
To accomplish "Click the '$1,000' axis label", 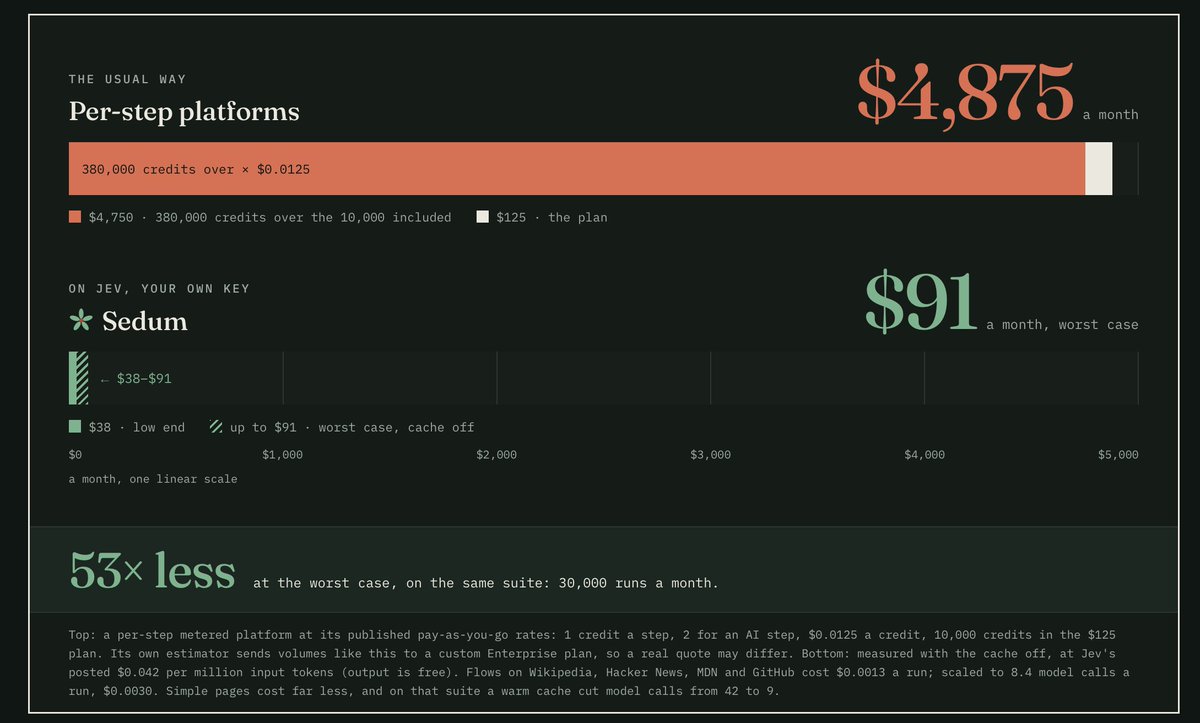I will coord(282,455).
